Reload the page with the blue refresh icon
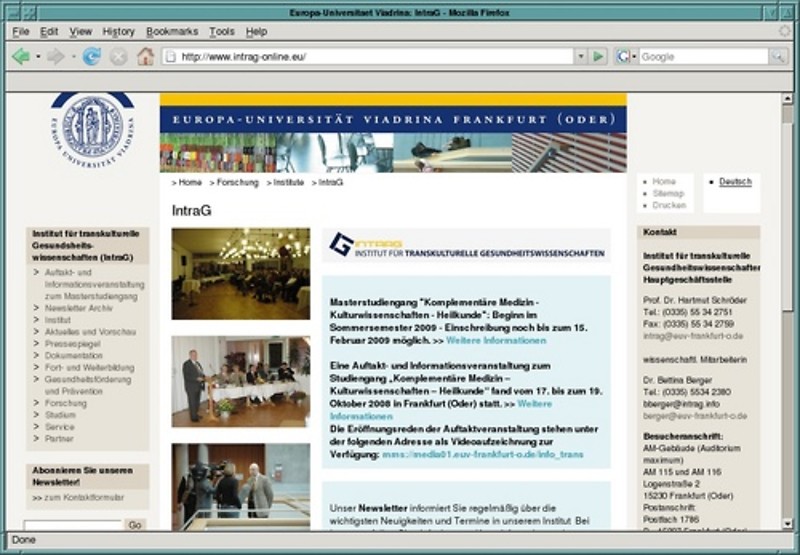800x555 pixels. (91, 57)
